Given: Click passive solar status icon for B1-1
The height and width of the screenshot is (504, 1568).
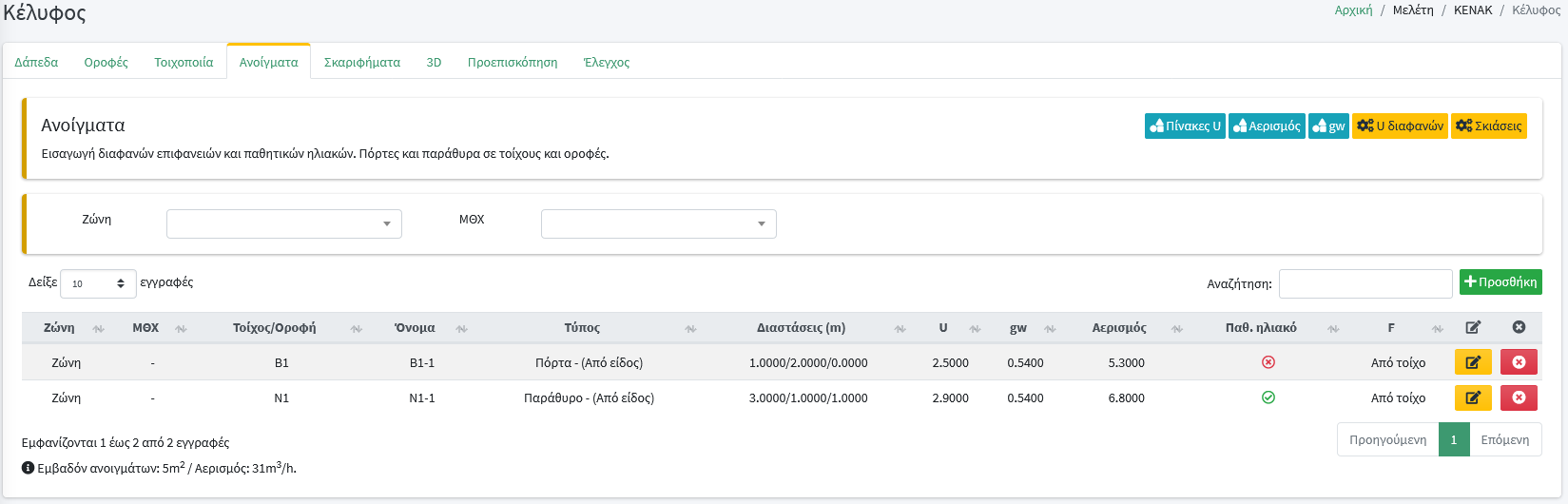Looking at the screenshot, I should click(x=1268, y=362).
